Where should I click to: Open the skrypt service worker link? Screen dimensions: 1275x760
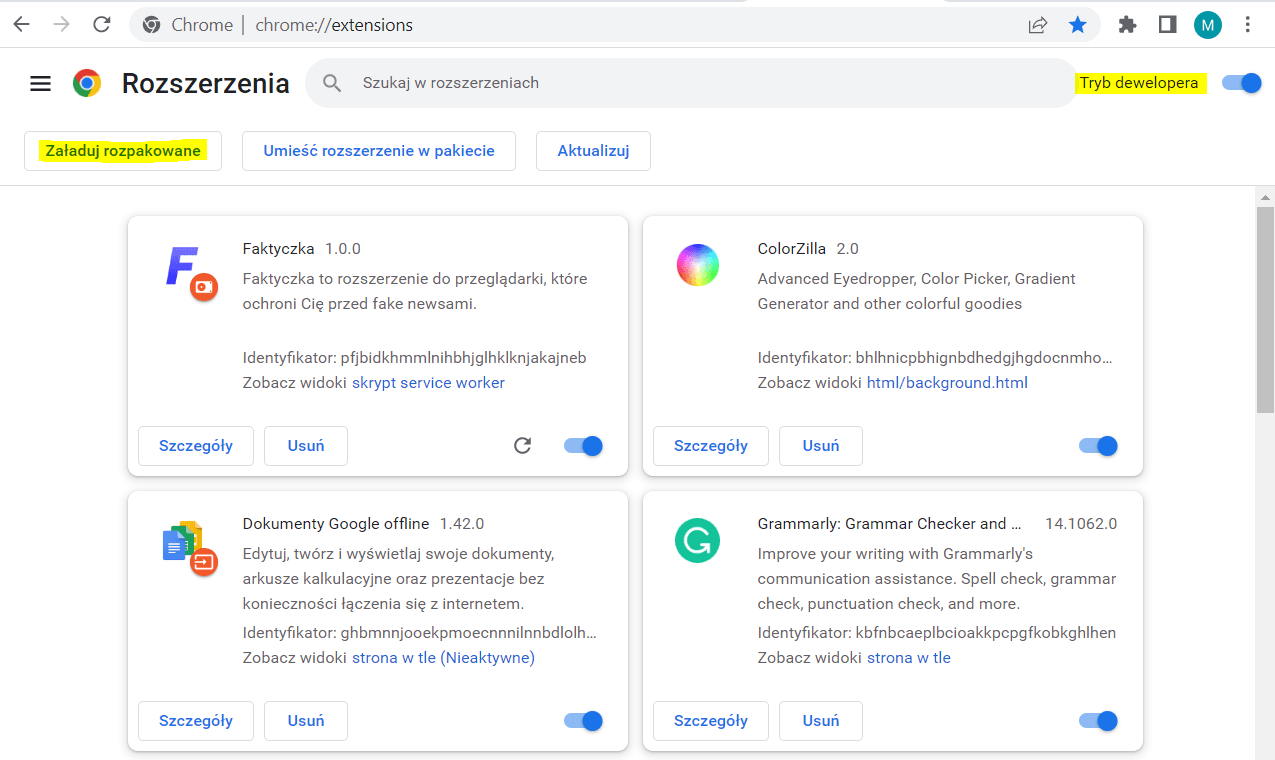pyautogui.click(x=428, y=383)
